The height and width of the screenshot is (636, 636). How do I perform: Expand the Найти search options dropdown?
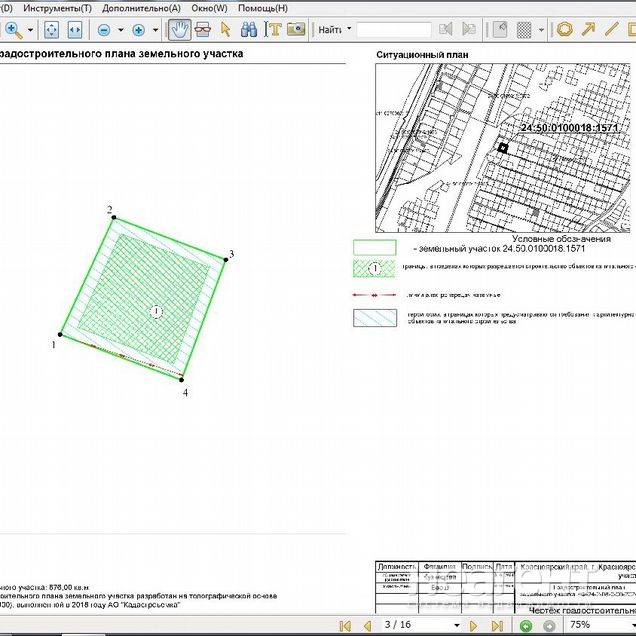347,30
